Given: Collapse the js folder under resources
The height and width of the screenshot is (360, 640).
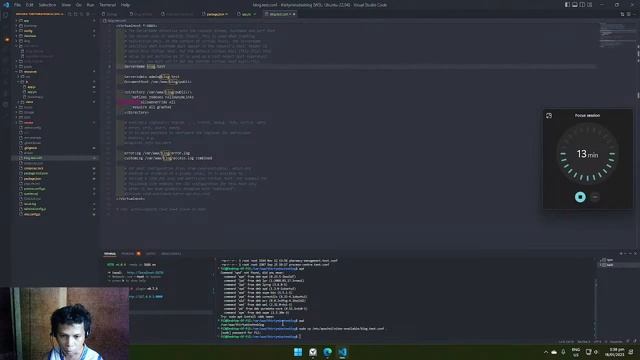Looking at the screenshot, I should [27, 82].
